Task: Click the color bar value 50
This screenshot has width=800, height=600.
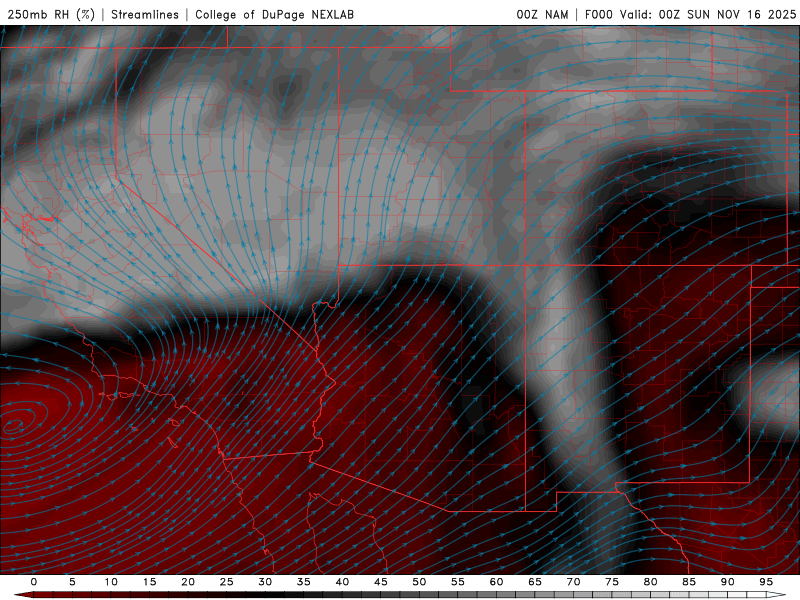Action: point(419,582)
